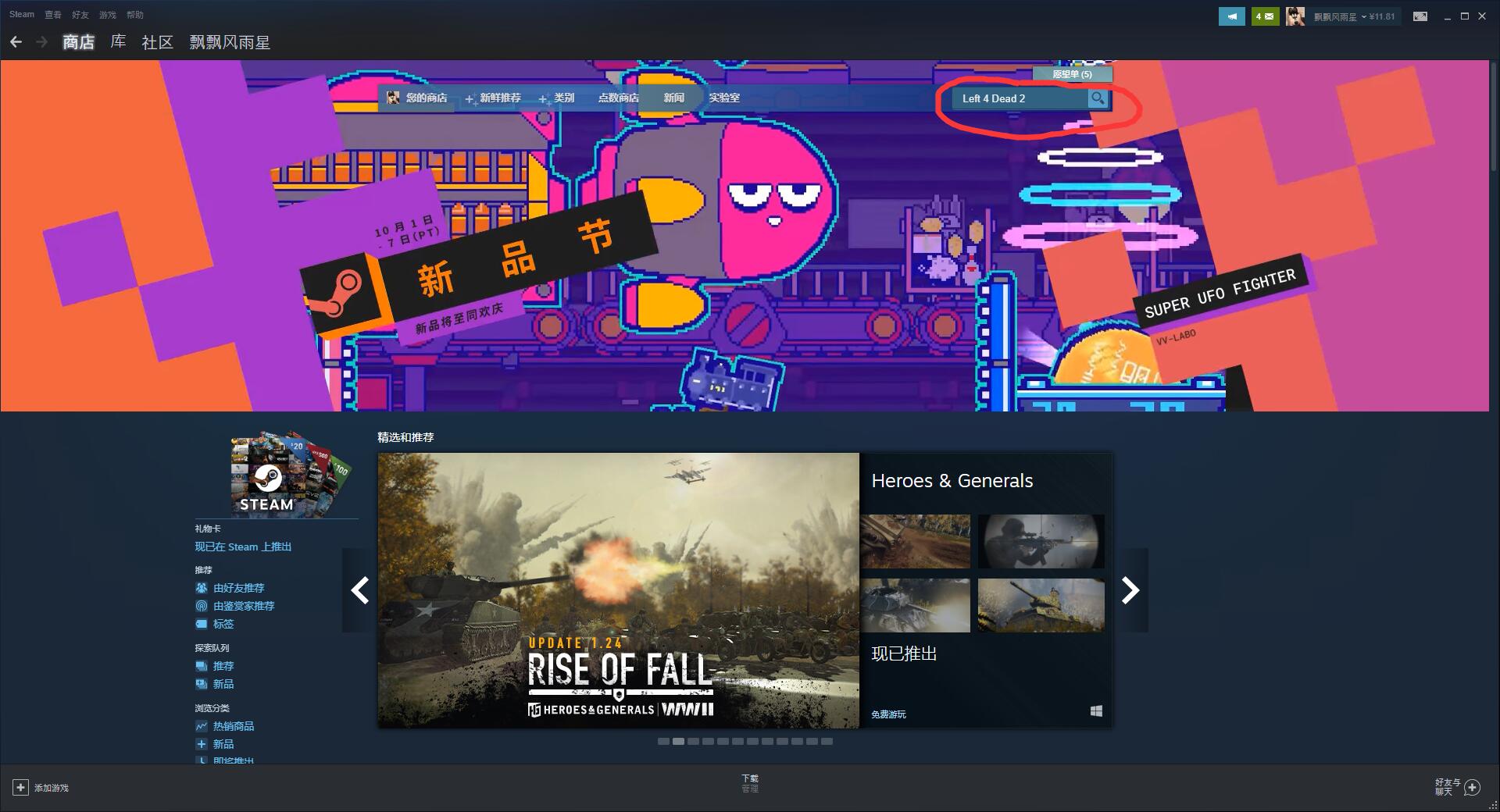Click the 由鉴赏家推荐 curator icon
Image resolution: width=1500 pixels, height=812 pixels.
202,606
